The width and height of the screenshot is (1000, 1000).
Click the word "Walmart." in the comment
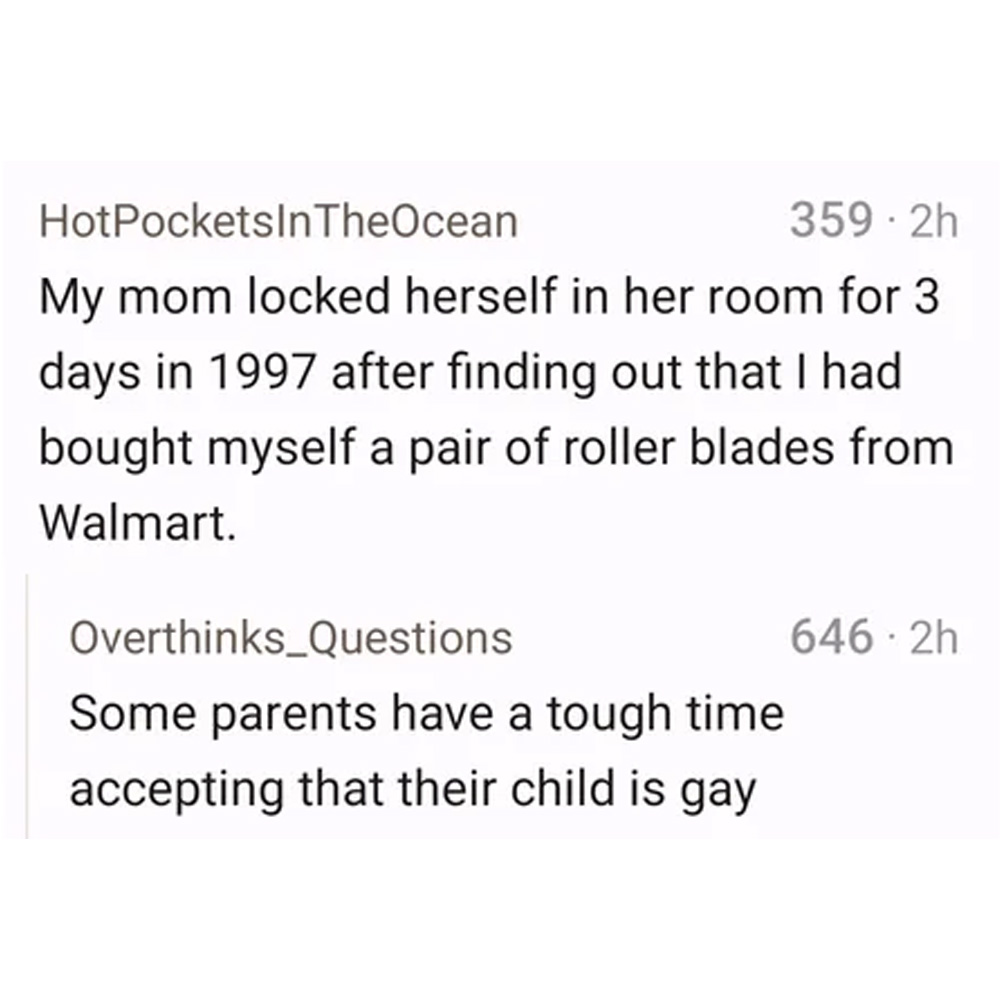[138, 523]
